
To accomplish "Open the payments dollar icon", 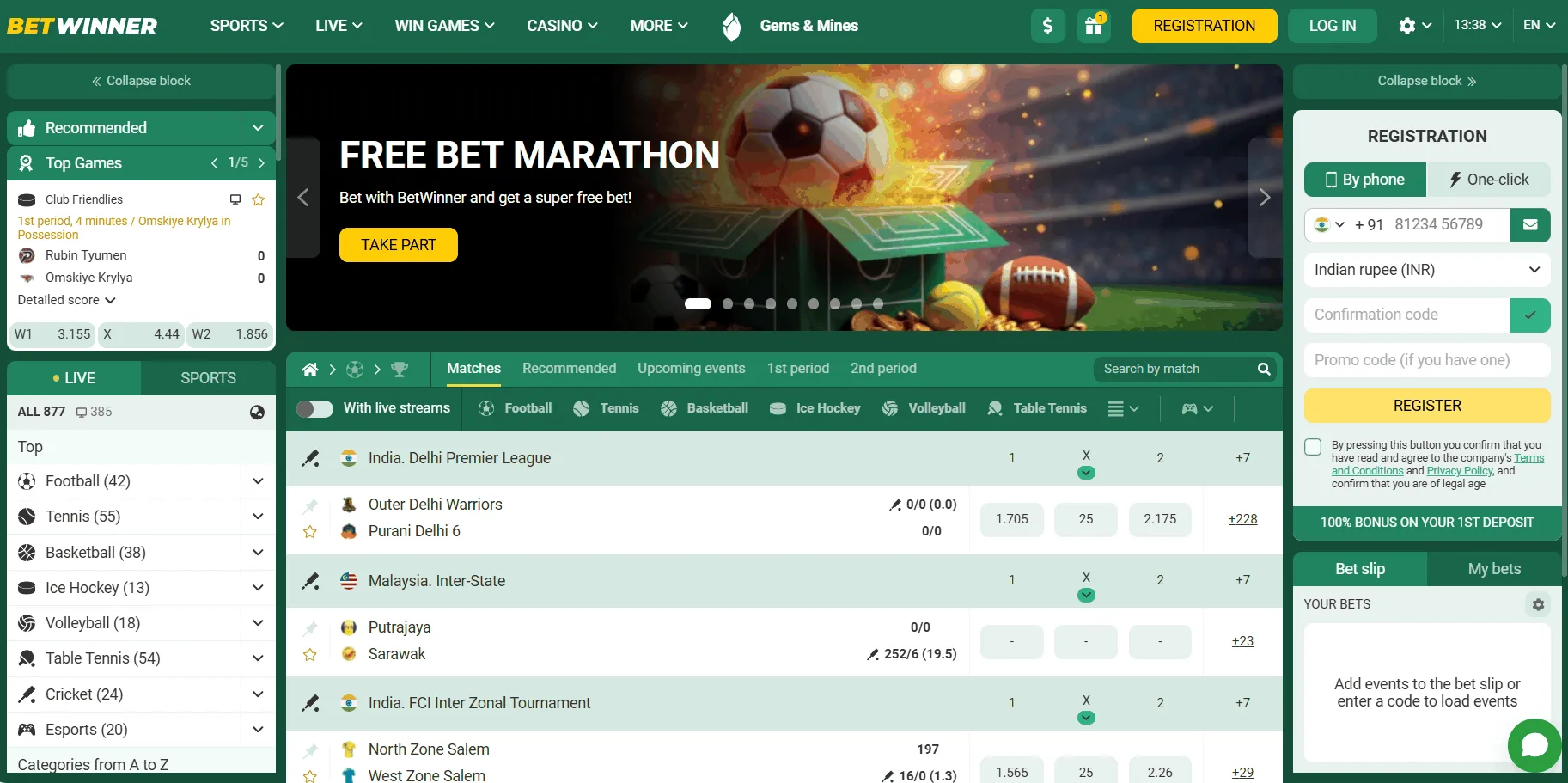I will click(x=1047, y=26).
